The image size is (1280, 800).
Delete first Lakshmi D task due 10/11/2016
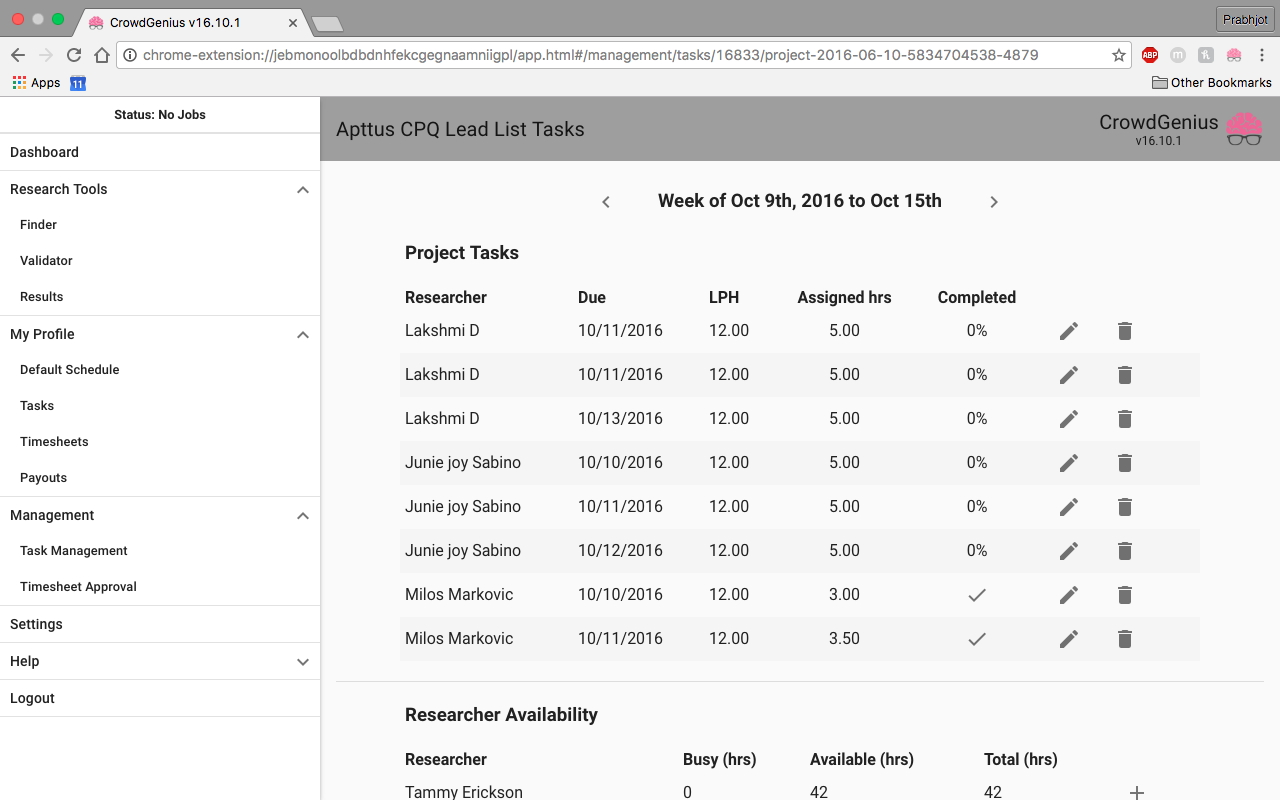click(1125, 331)
